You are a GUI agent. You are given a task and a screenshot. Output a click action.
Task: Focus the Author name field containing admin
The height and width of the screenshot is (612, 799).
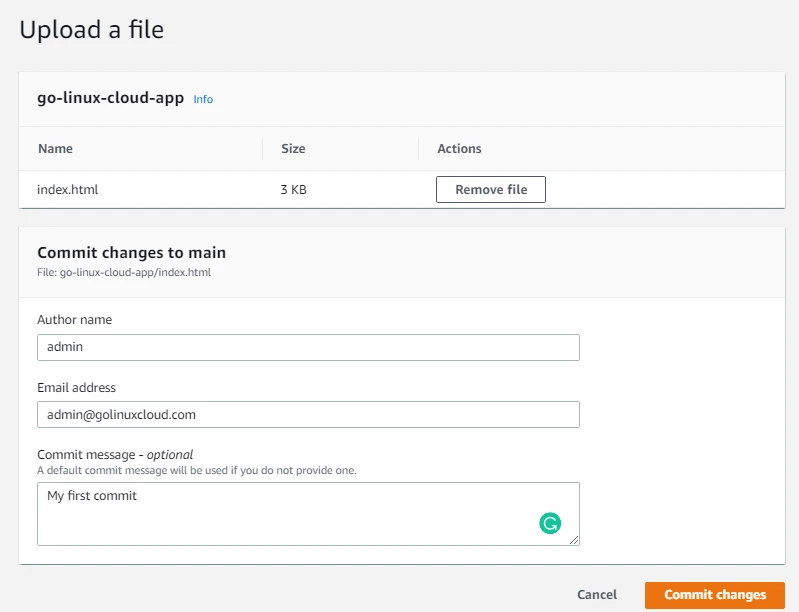click(308, 347)
